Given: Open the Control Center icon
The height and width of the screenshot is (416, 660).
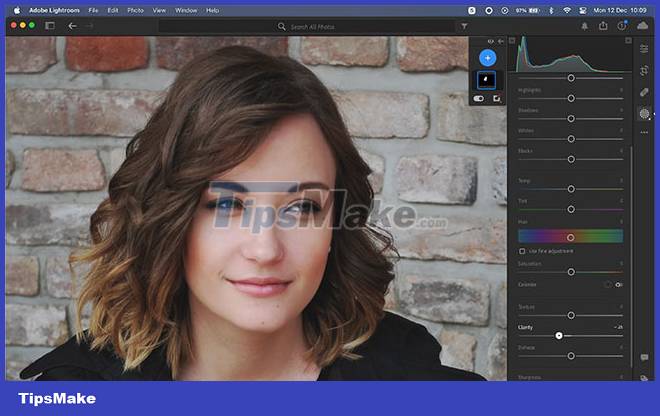Looking at the screenshot, I should point(583,11).
